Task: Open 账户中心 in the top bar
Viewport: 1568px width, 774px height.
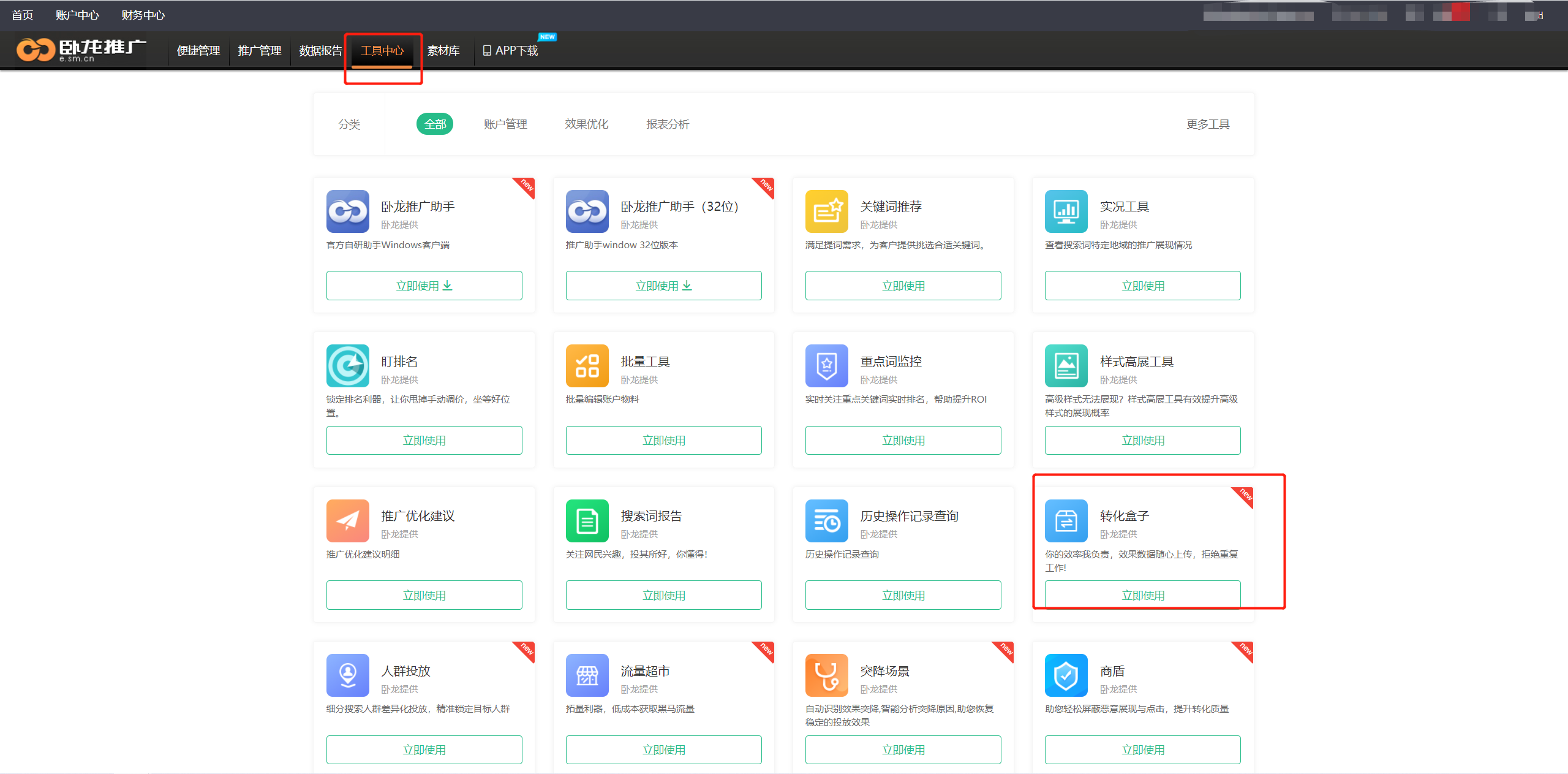Action: point(77,15)
